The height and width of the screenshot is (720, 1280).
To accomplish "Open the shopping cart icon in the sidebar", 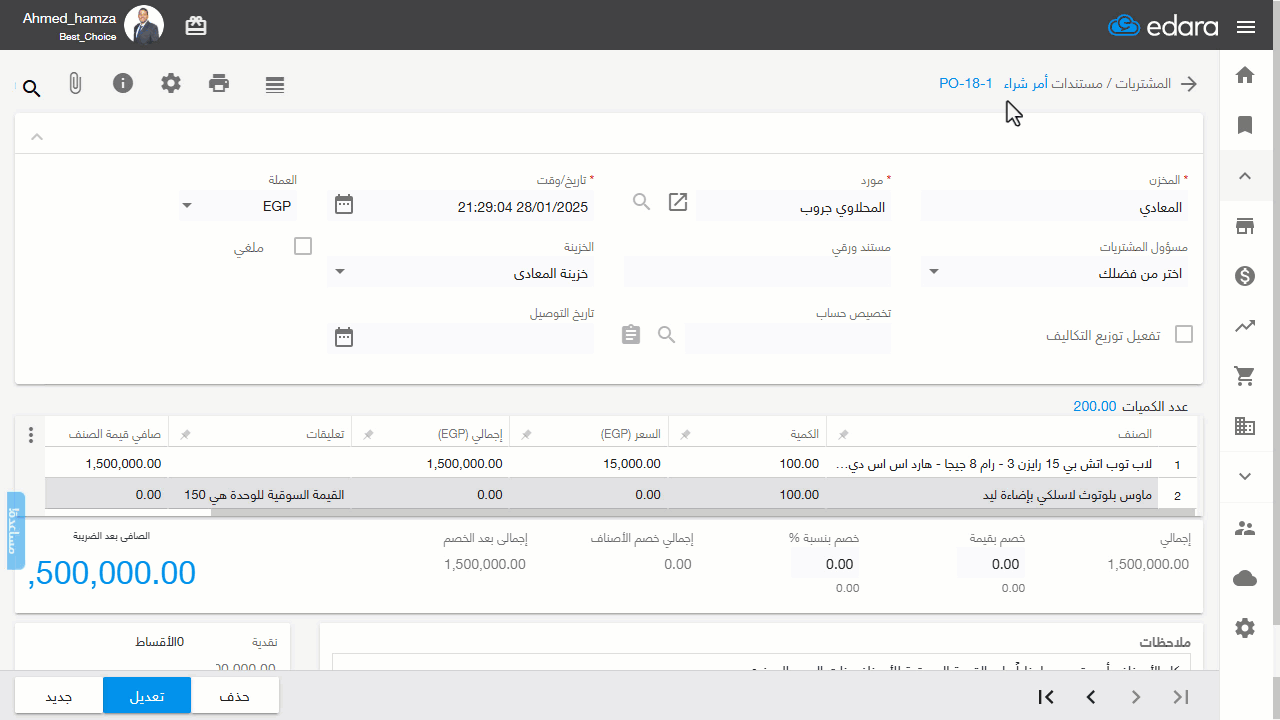I will (x=1245, y=376).
